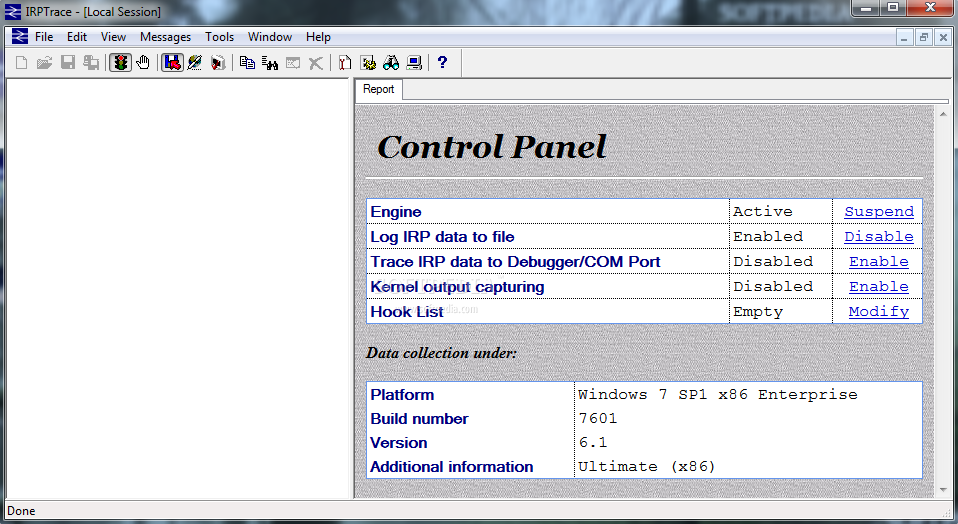This screenshot has height=524, width=958.
Task: Click the hand stop icon
Action: pyautogui.click(x=143, y=62)
